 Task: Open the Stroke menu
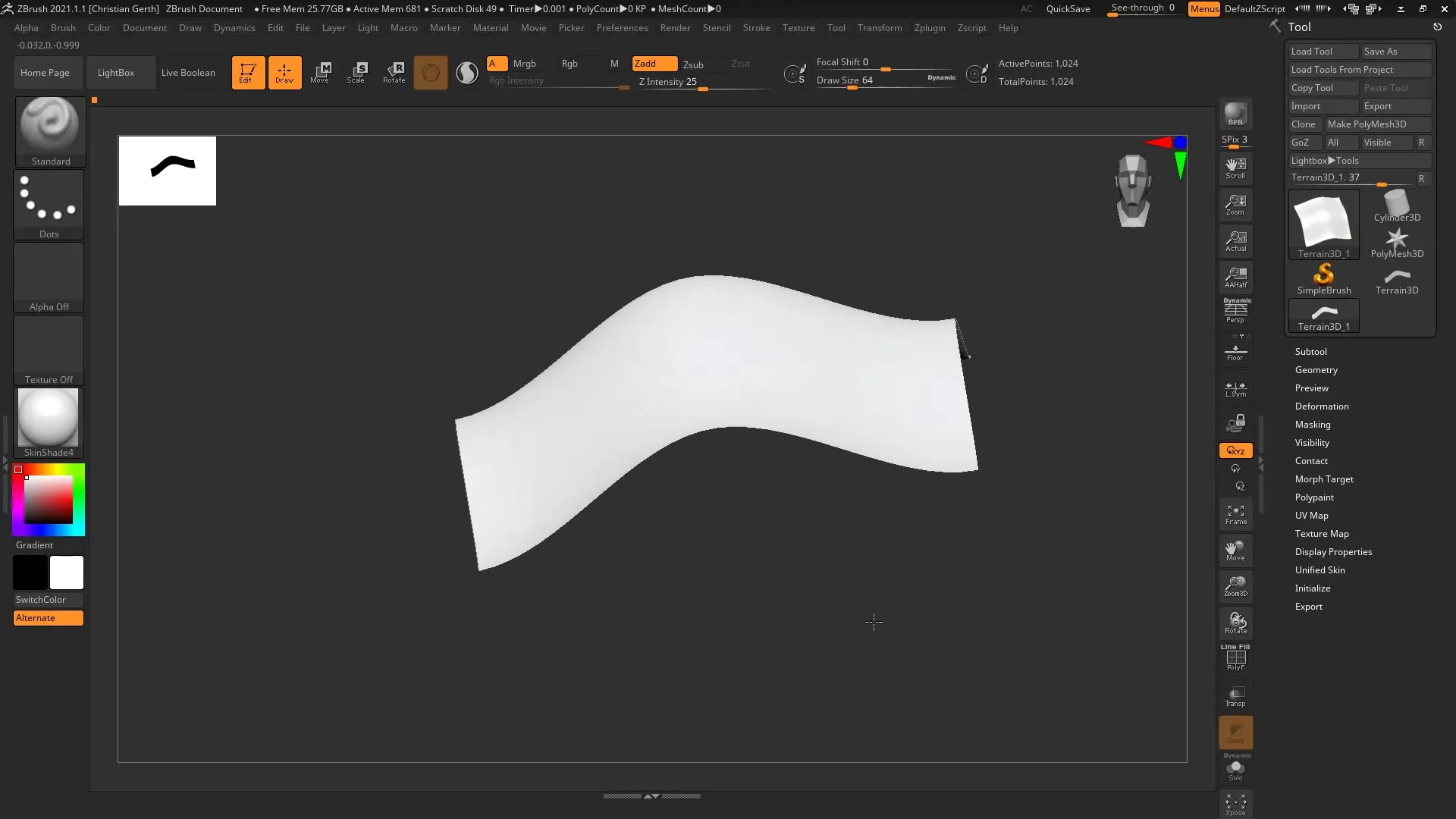(x=756, y=28)
